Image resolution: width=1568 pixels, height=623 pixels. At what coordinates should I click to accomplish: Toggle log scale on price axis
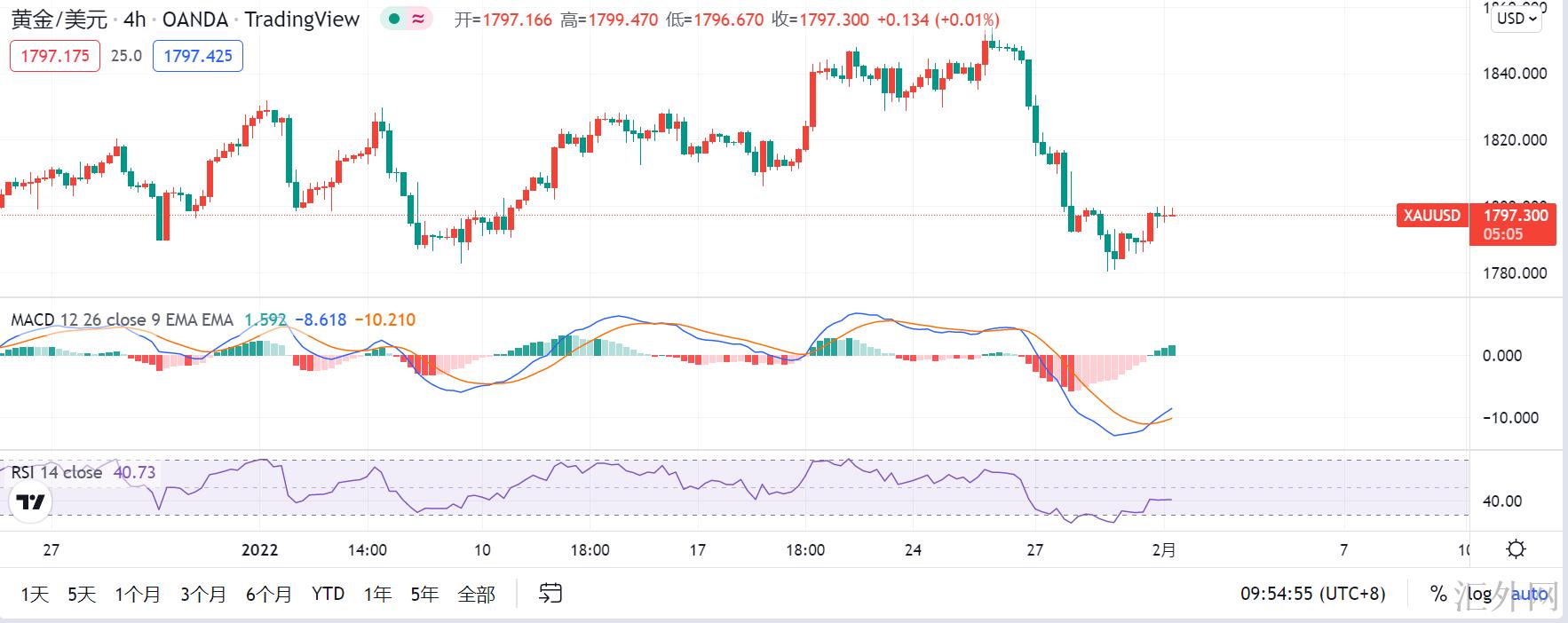coord(1479,594)
